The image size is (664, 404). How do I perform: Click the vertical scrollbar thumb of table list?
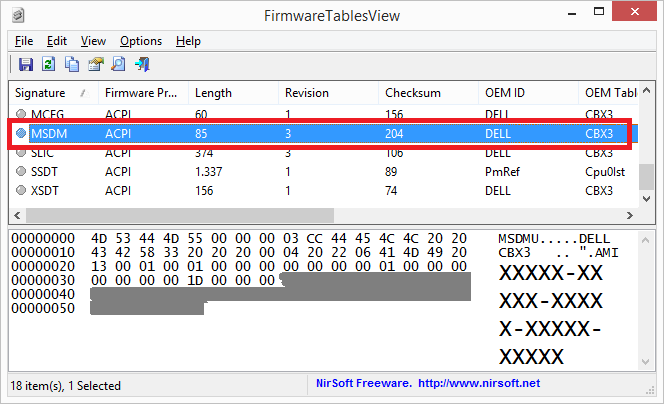click(646, 177)
